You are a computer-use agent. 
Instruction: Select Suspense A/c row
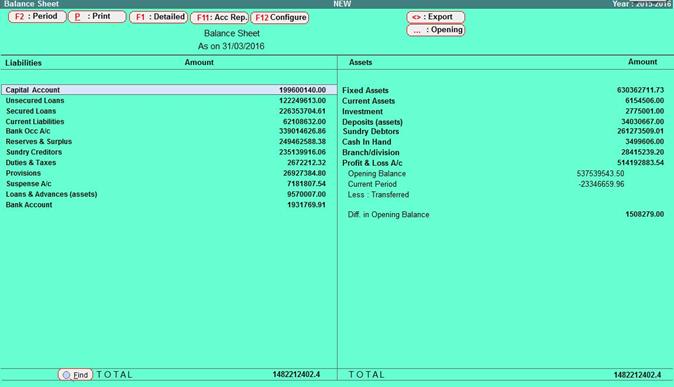click(x=169, y=184)
